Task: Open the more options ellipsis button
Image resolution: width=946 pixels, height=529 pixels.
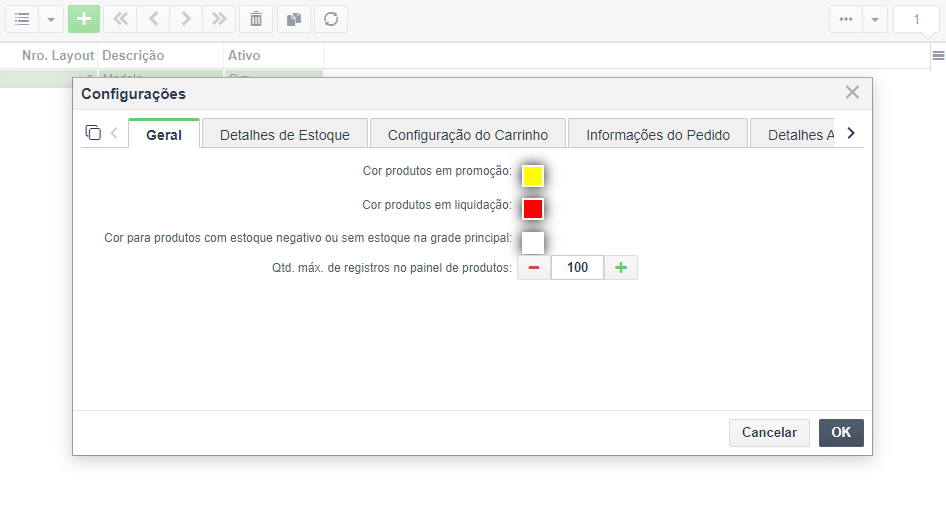Action: [x=846, y=19]
